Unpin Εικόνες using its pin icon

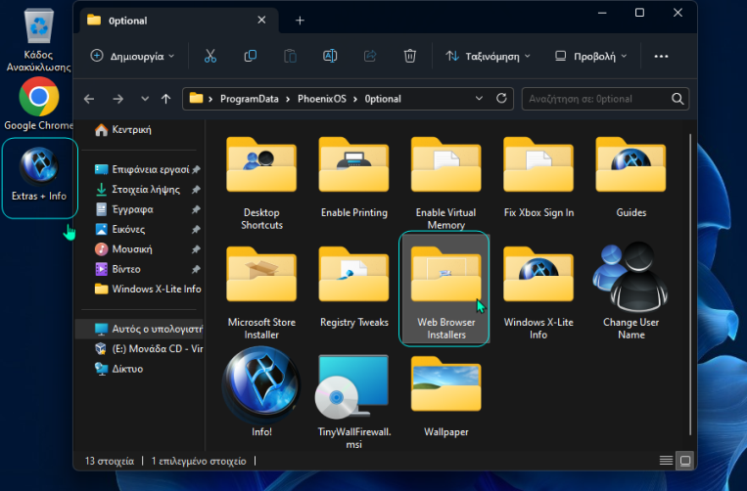195,230
